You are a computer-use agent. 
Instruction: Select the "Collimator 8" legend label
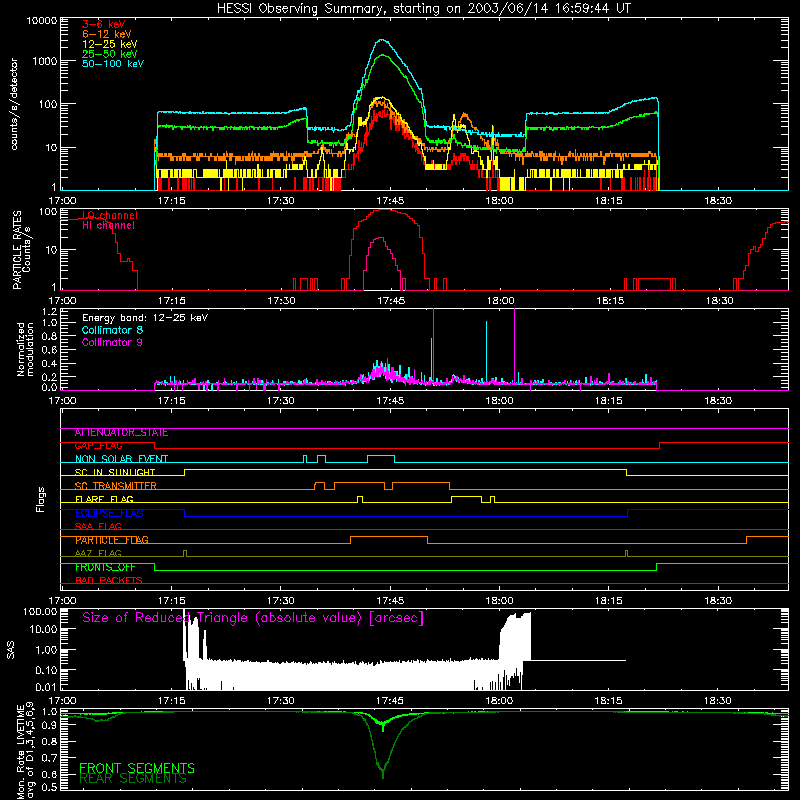coord(112,330)
